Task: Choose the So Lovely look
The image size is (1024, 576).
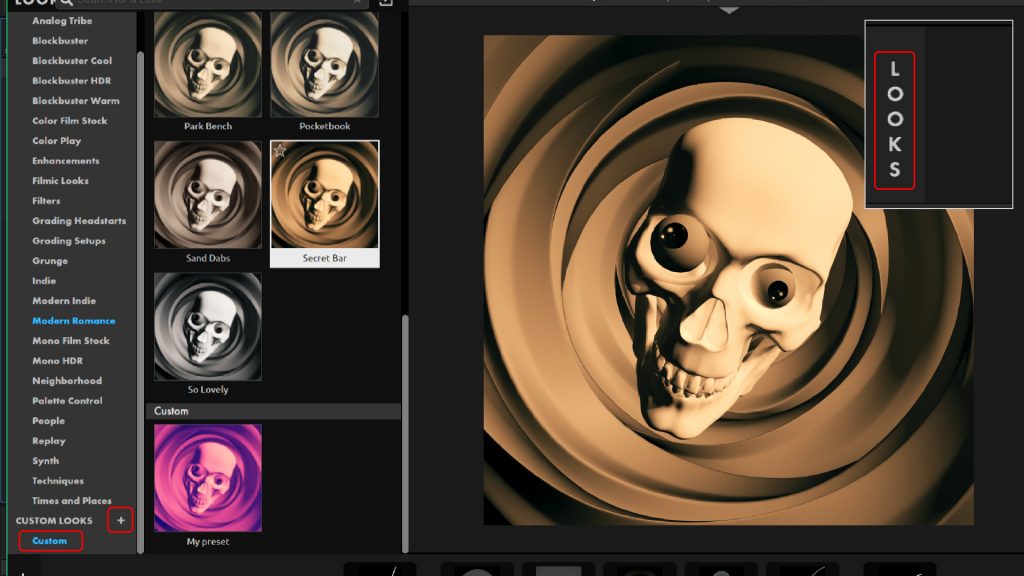Action: (208, 327)
